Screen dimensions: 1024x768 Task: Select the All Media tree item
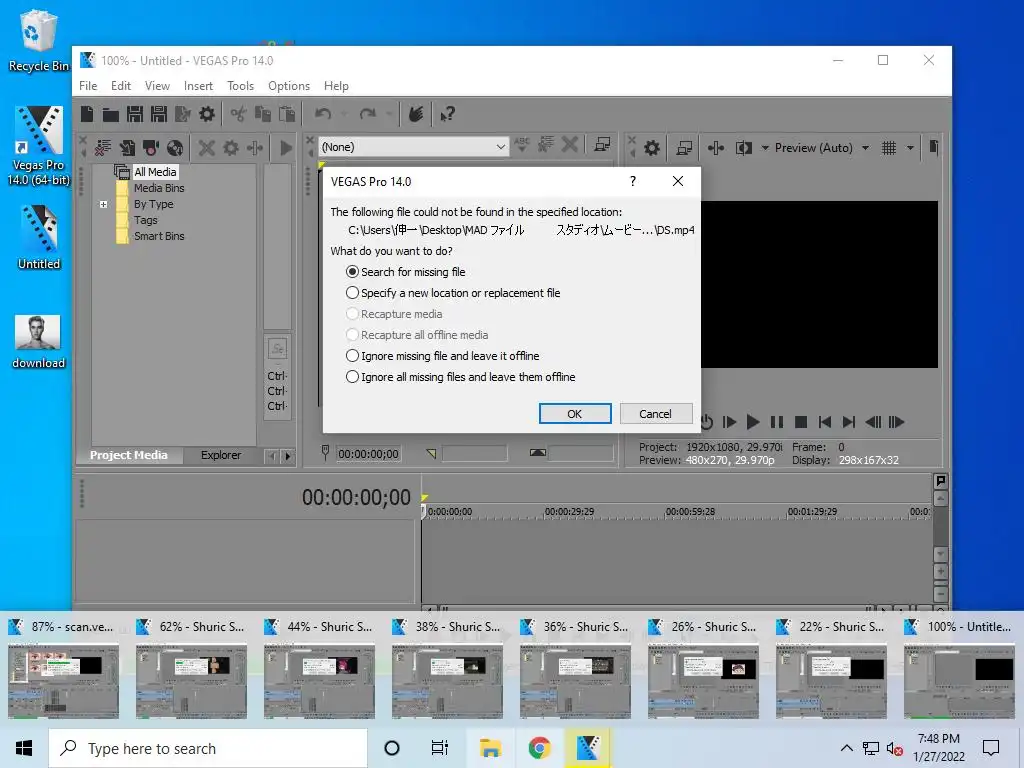[x=155, y=172]
